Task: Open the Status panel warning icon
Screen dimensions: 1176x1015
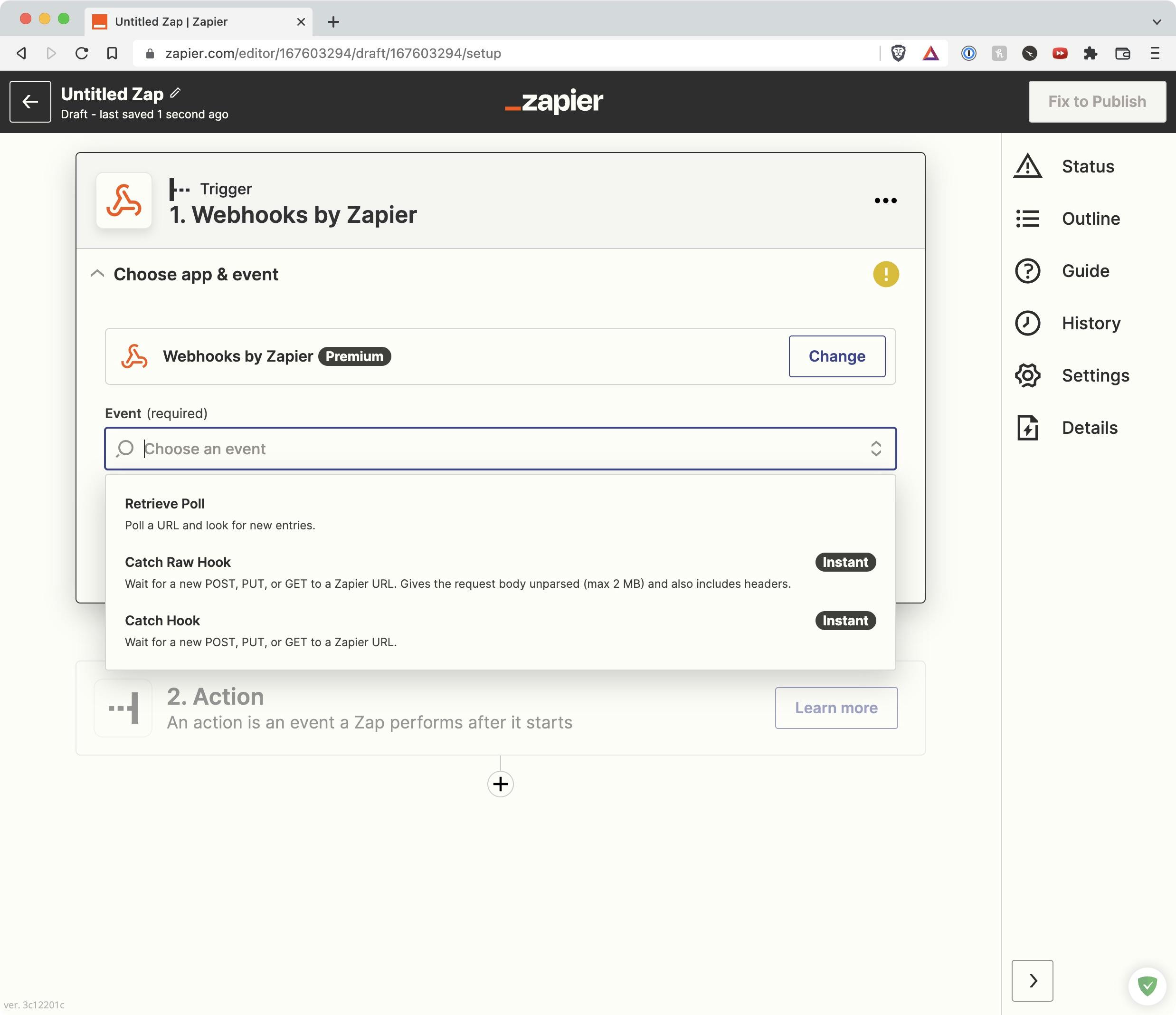Action: 1027,166
